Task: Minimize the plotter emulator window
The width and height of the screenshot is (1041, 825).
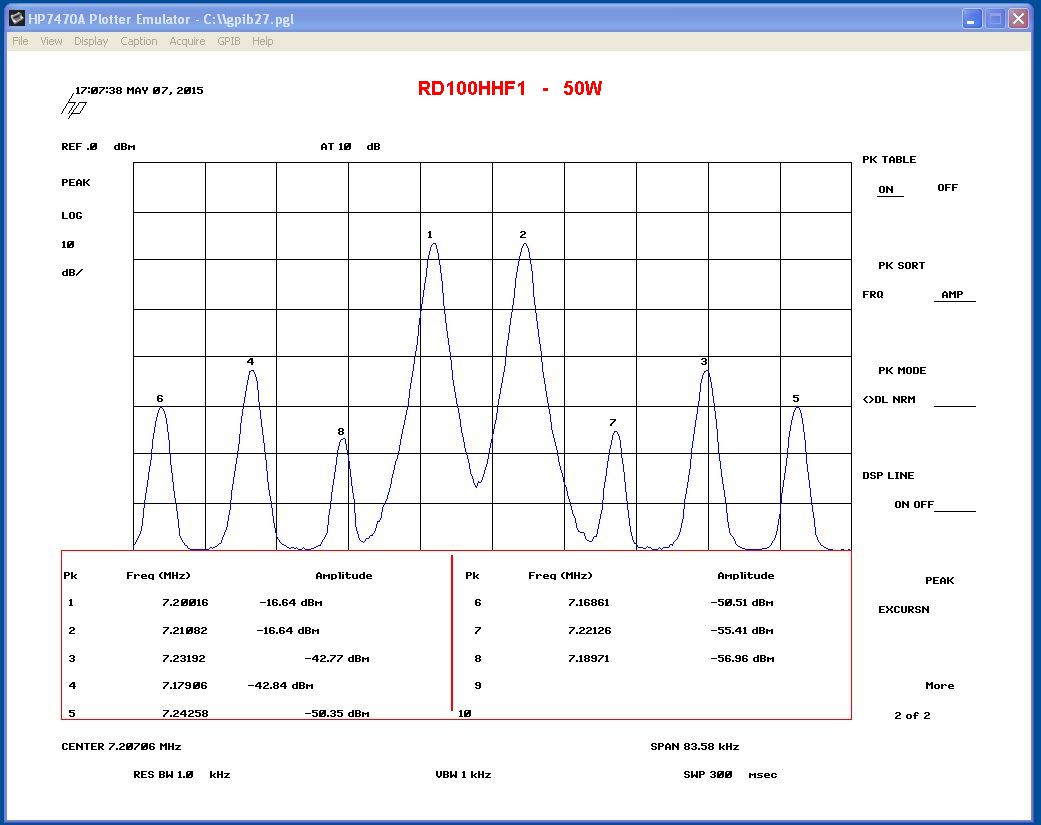Action: point(972,19)
